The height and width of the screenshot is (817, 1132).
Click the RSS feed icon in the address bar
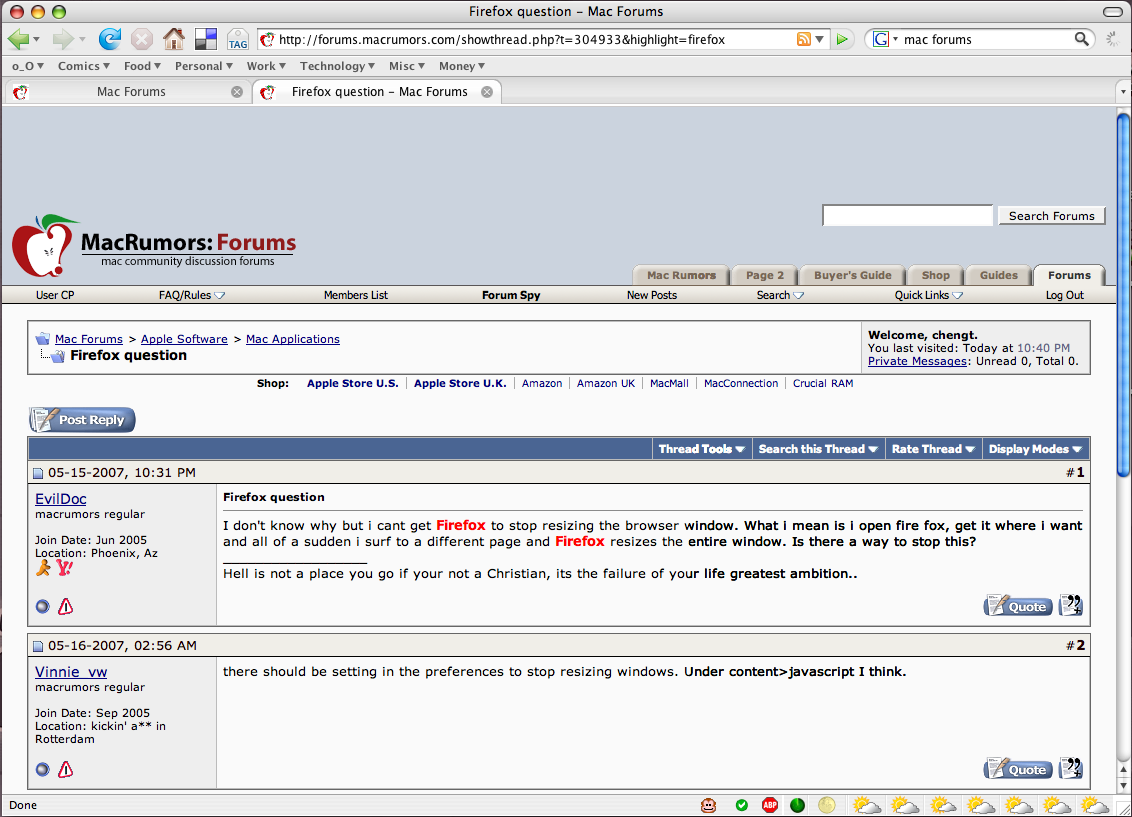tap(804, 39)
